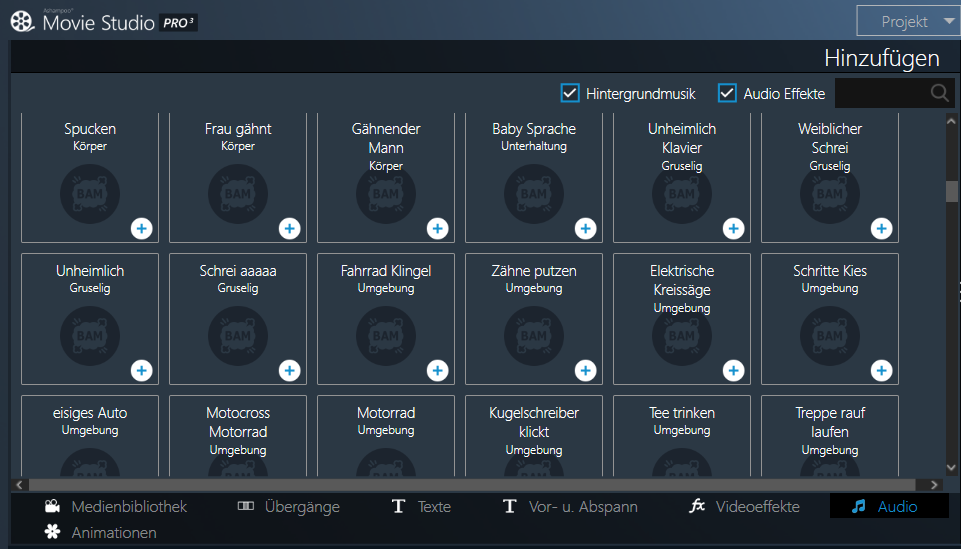Viewport: 961px width, 549px height.
Task: Select the Treppe rauf laufen card
Action: [x=830, y=436]
